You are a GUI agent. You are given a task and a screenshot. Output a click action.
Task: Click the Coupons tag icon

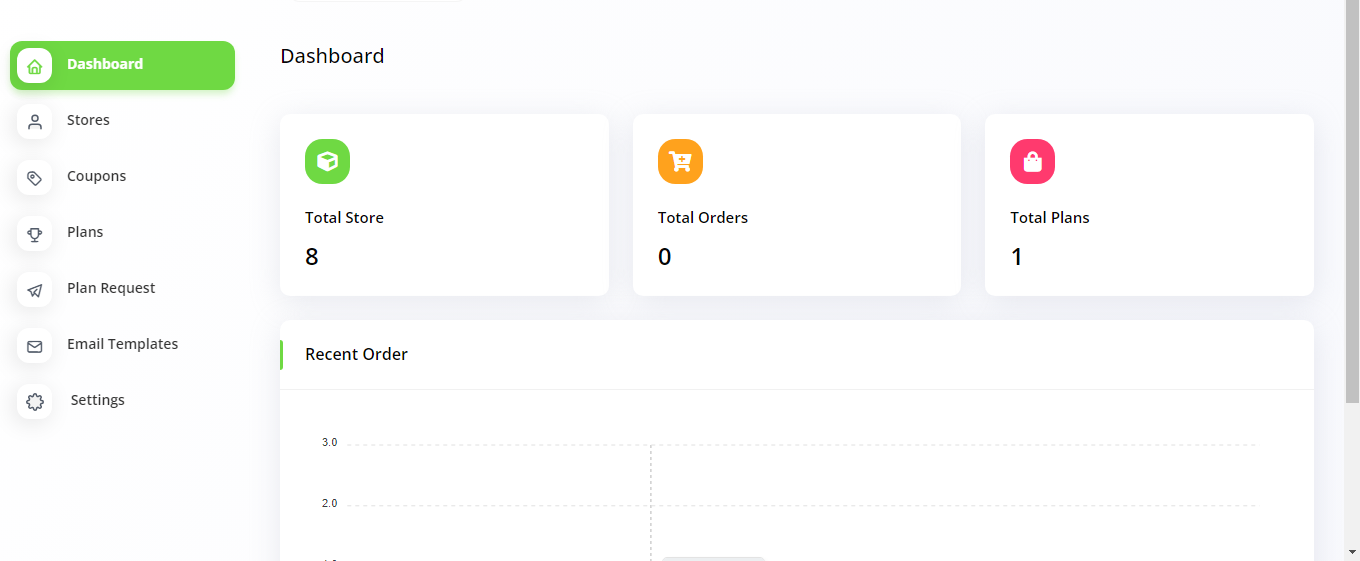click(35, 178)
